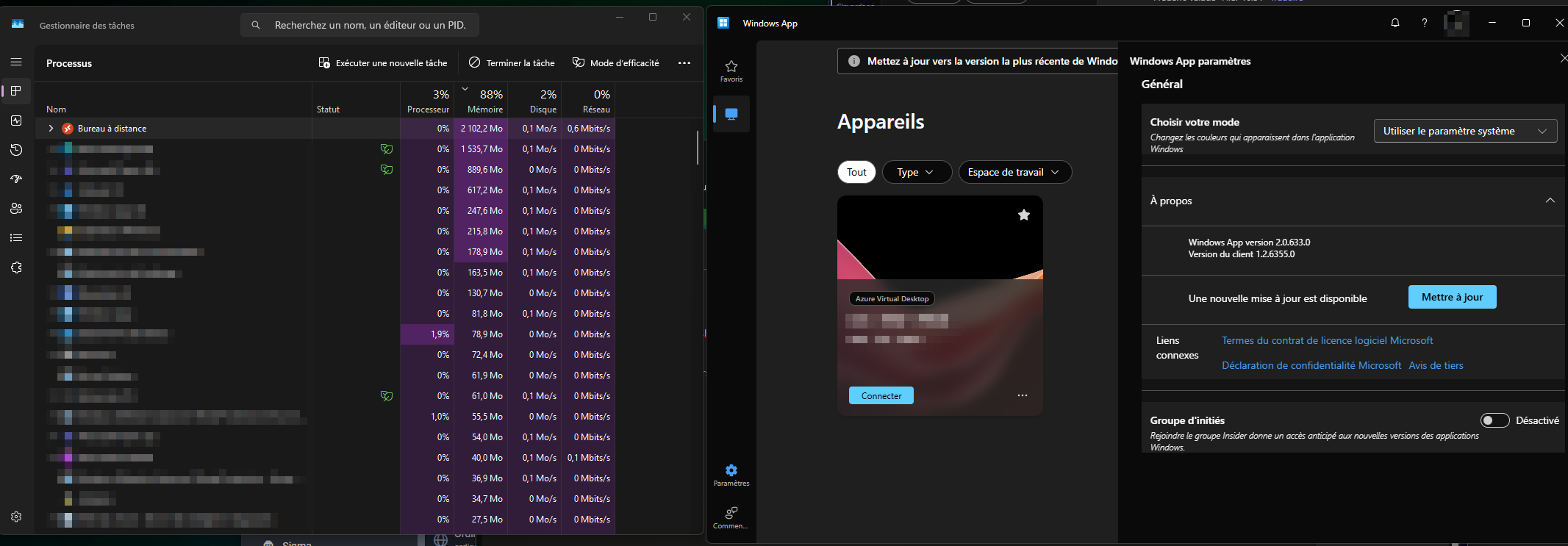Click Exécuter une nouvelle tâche
The height and width of the screenshot is (546, 1568).
pos(383,63)
